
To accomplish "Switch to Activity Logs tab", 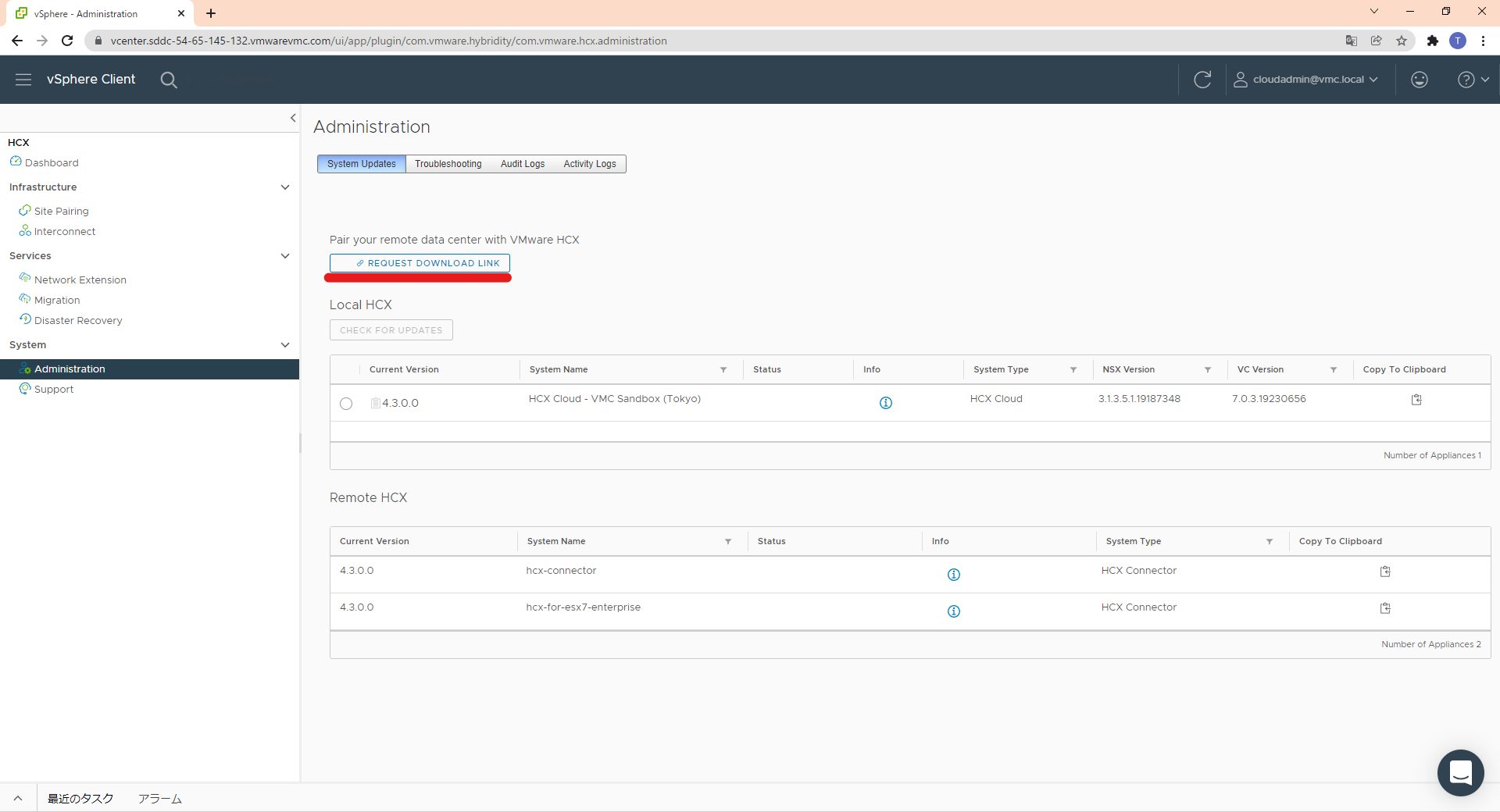I will click(590, 164).
